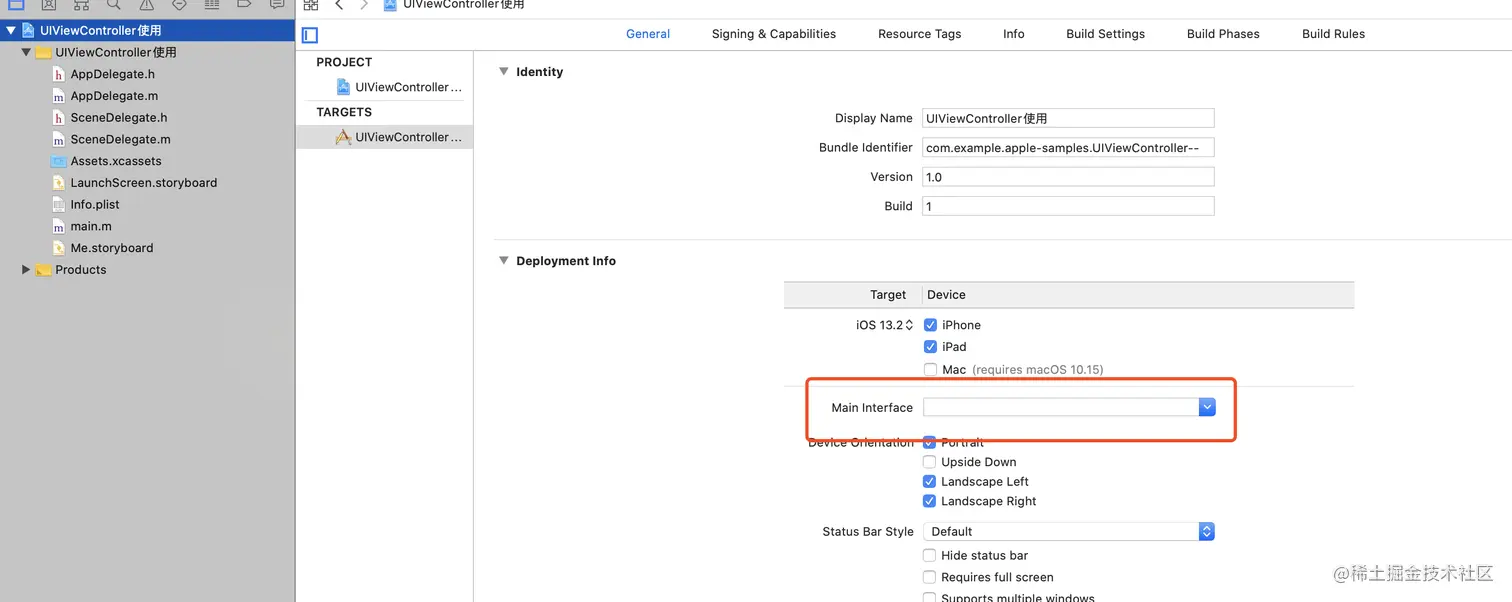
Task: Toggle the iPhone device checkbox
Action: tap(930, 325)
